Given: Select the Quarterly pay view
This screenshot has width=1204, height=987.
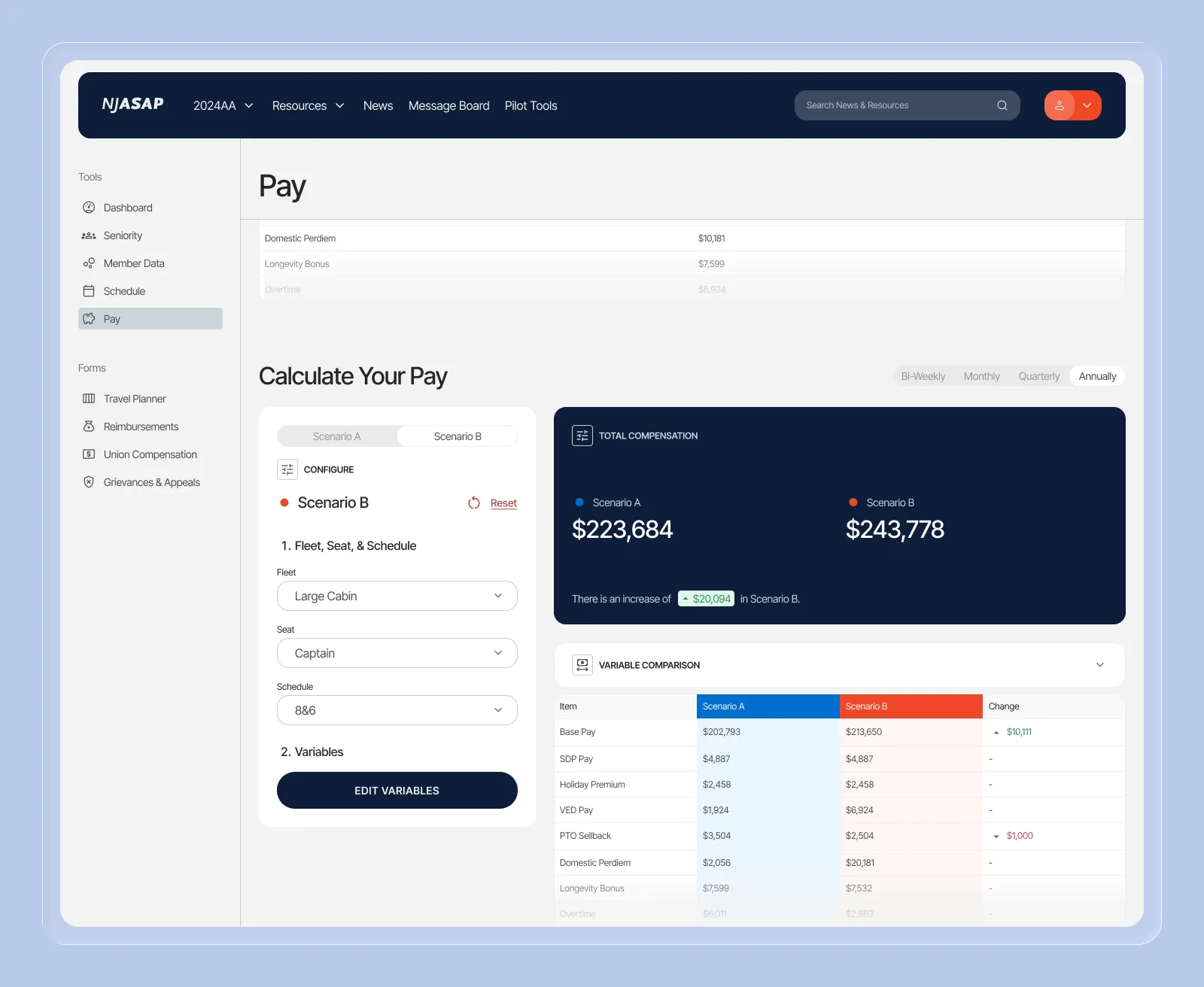Looking at the screenshot, I should [1038, 376].
